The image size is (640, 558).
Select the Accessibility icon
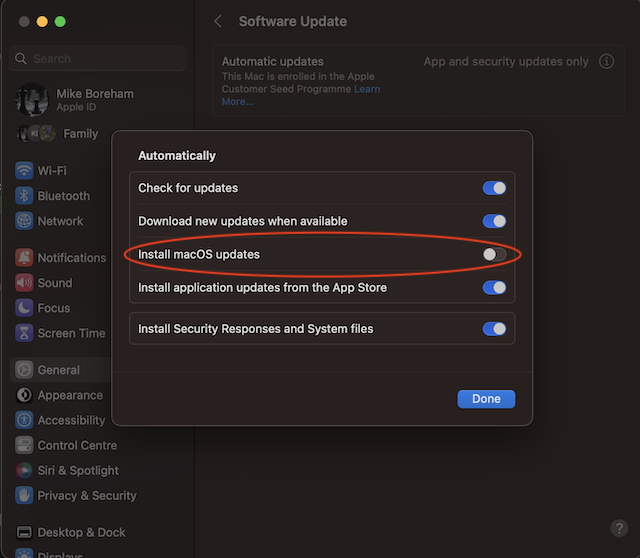(x=24, y=420)
